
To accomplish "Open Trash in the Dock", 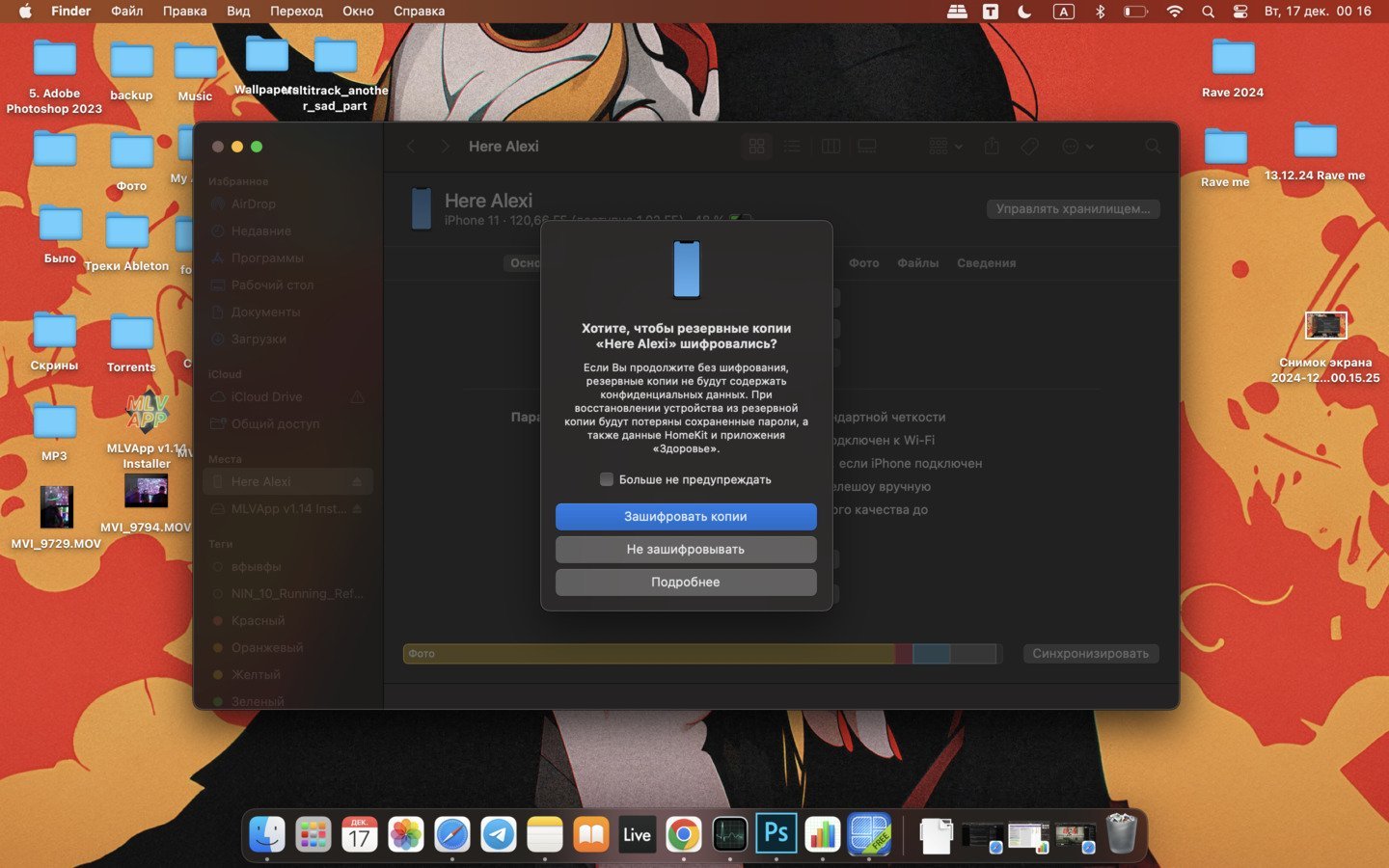I will (x=1122, y=835).
